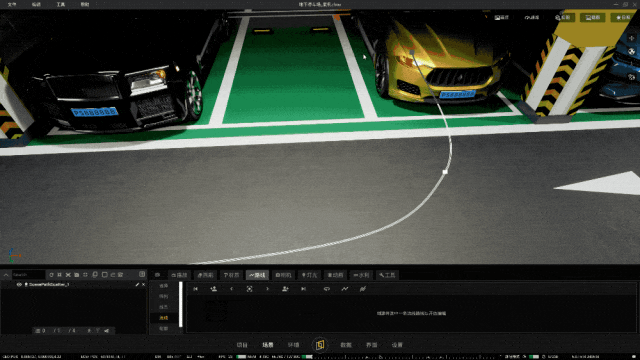Open the 环境 section in the bottom navigation

pos(293,345)
